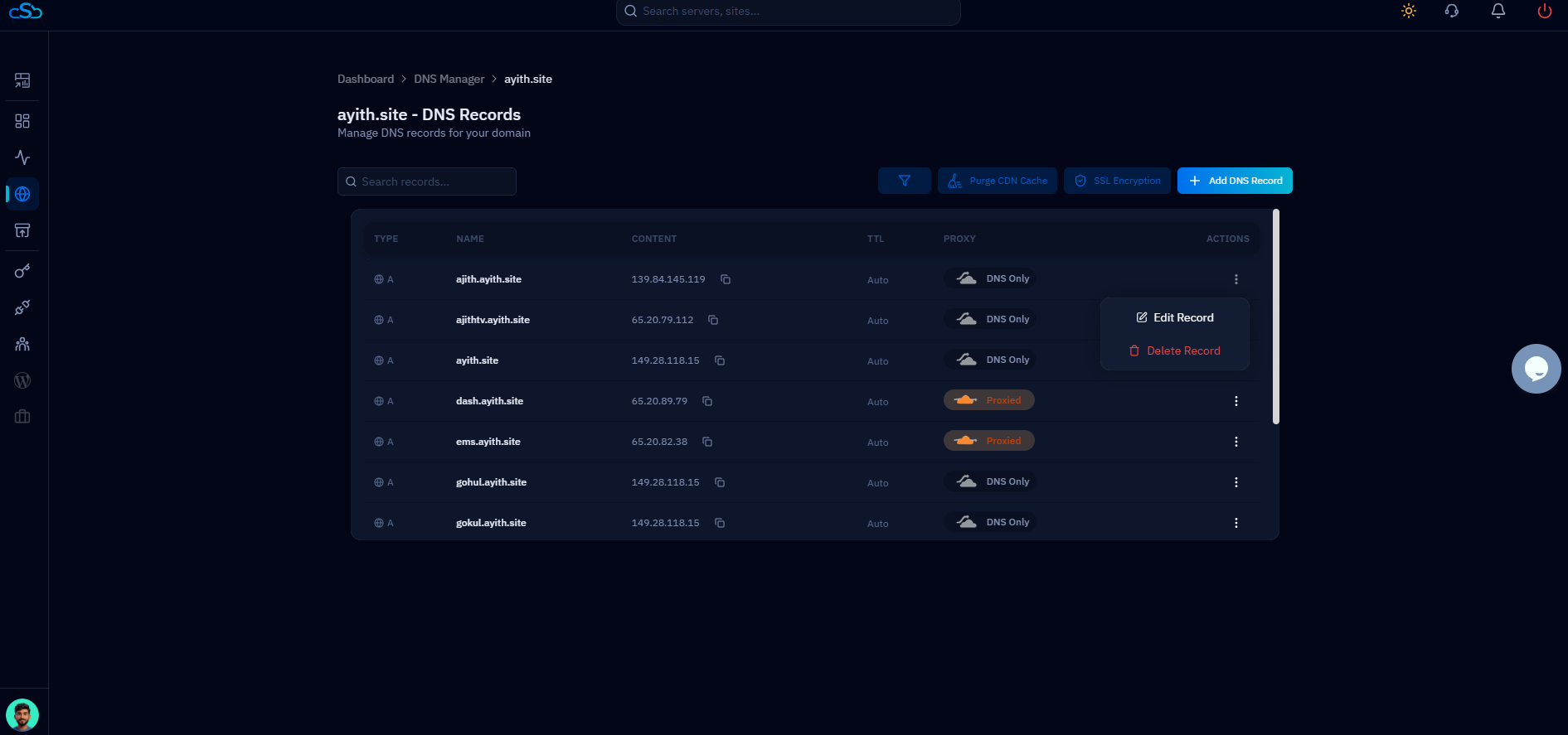Focus the Search records field
This screenshot has width=1568, height=735.
pos(427,181)
